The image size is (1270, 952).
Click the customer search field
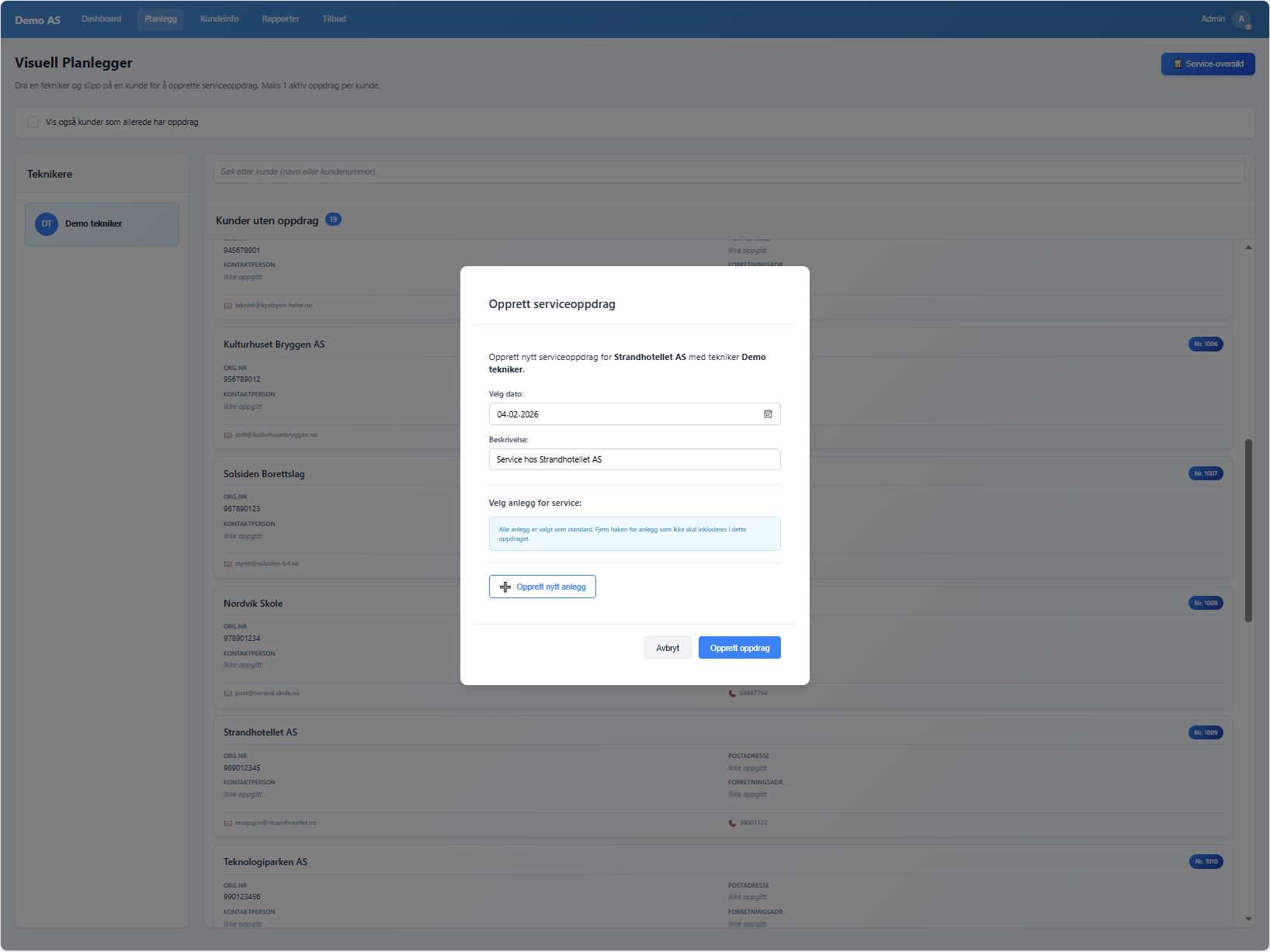728,172
